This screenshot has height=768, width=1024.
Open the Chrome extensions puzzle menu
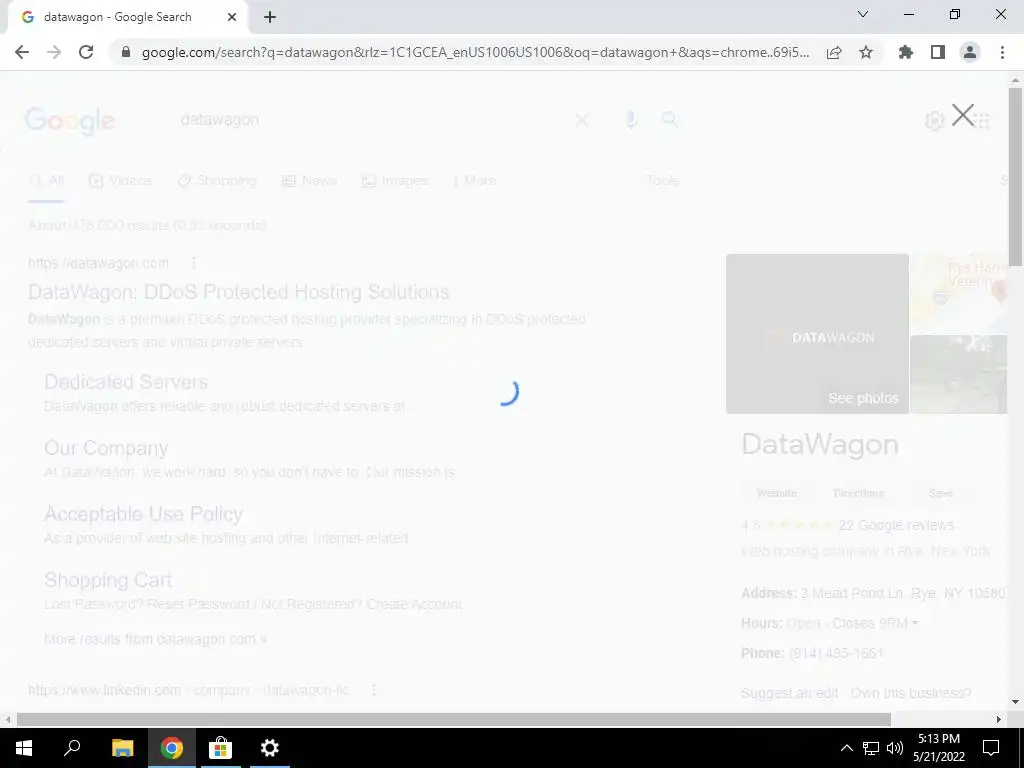point(906,52)
